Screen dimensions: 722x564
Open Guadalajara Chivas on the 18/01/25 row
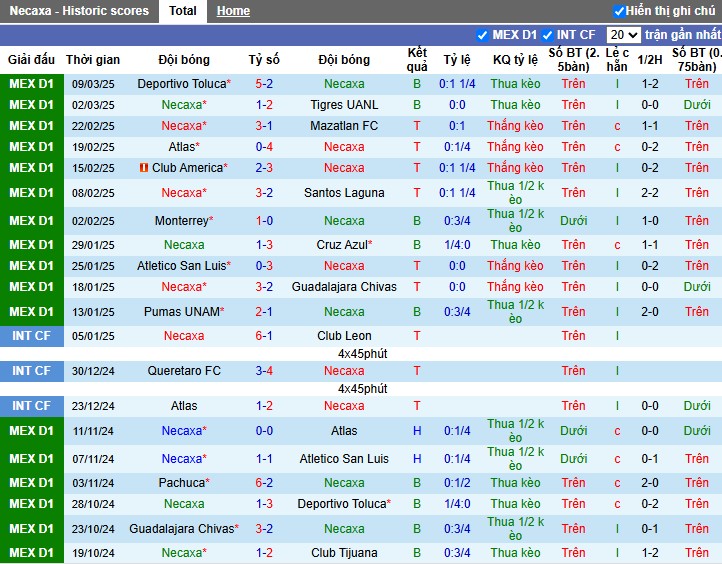click(344, 287)
